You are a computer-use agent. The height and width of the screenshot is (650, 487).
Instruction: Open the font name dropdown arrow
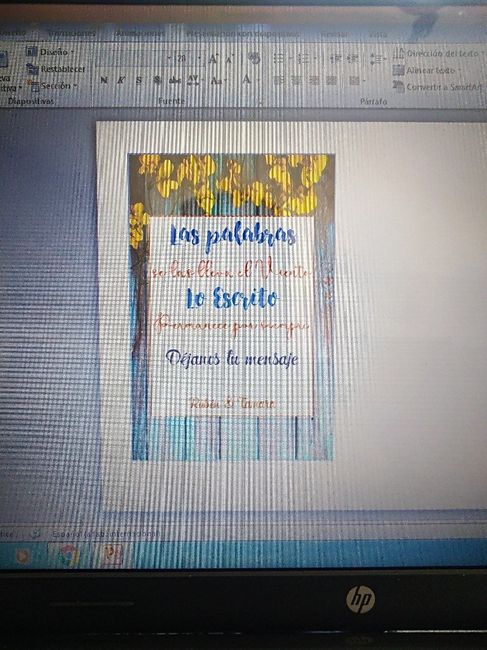click(x=170, y=58)
